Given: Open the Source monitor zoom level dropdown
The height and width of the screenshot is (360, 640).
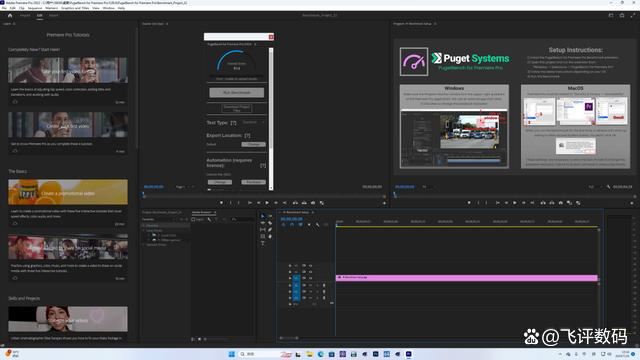Looking at the screenshot, I should 185,187.
